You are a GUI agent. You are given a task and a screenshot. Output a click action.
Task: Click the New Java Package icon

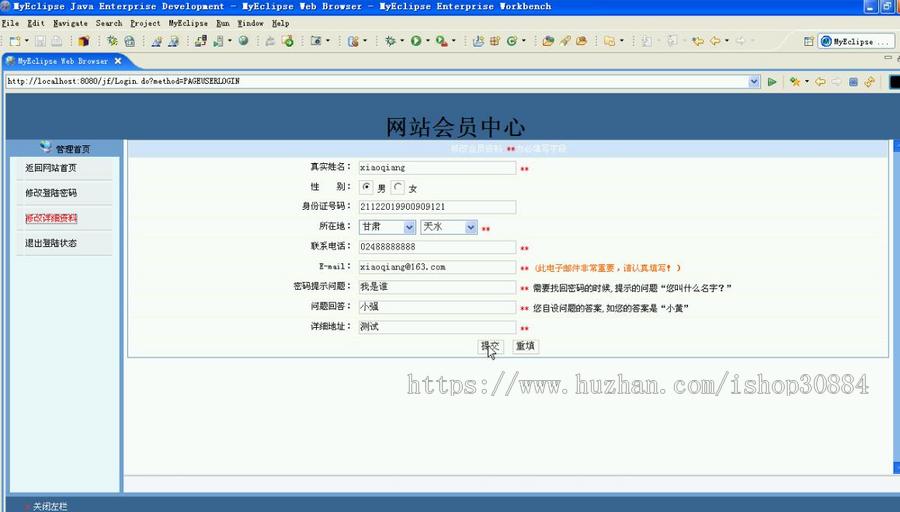tap(495, 41)
